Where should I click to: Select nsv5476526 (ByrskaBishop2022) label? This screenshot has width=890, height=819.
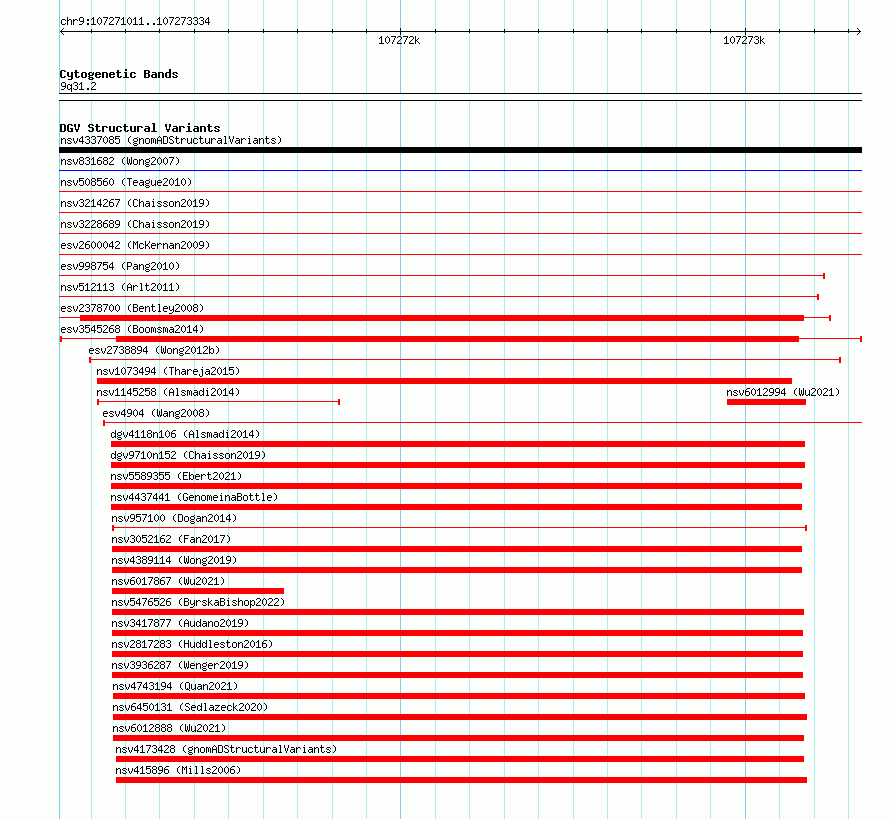198,602
